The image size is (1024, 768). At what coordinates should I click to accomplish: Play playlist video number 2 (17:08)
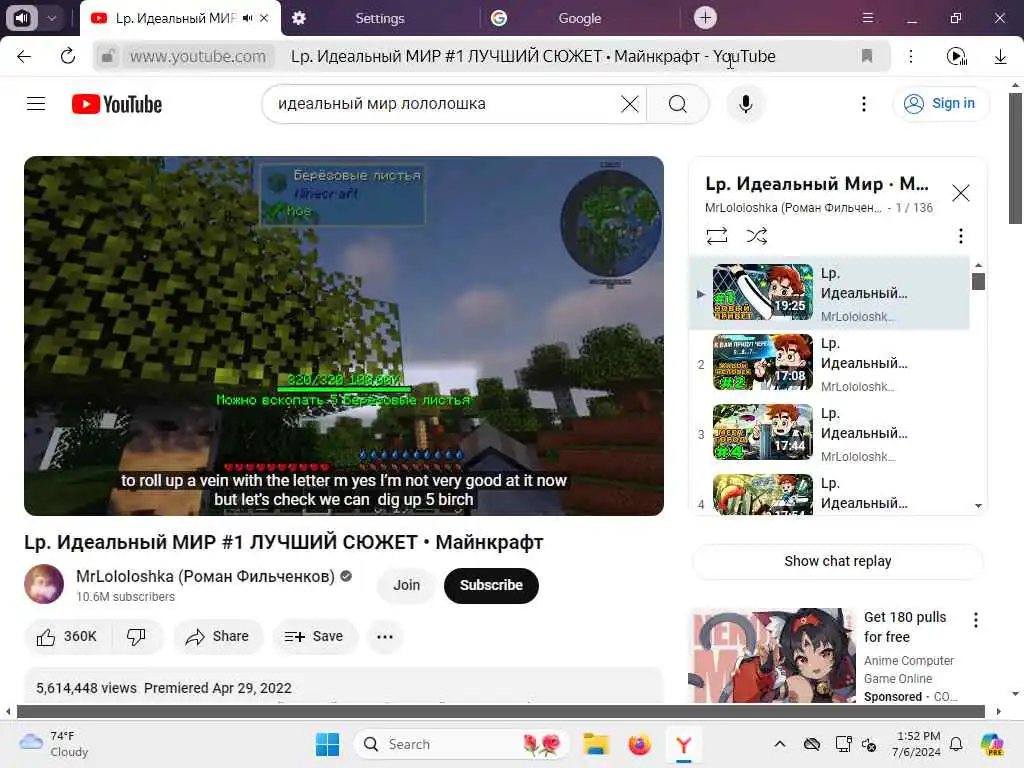coord(762,362)
